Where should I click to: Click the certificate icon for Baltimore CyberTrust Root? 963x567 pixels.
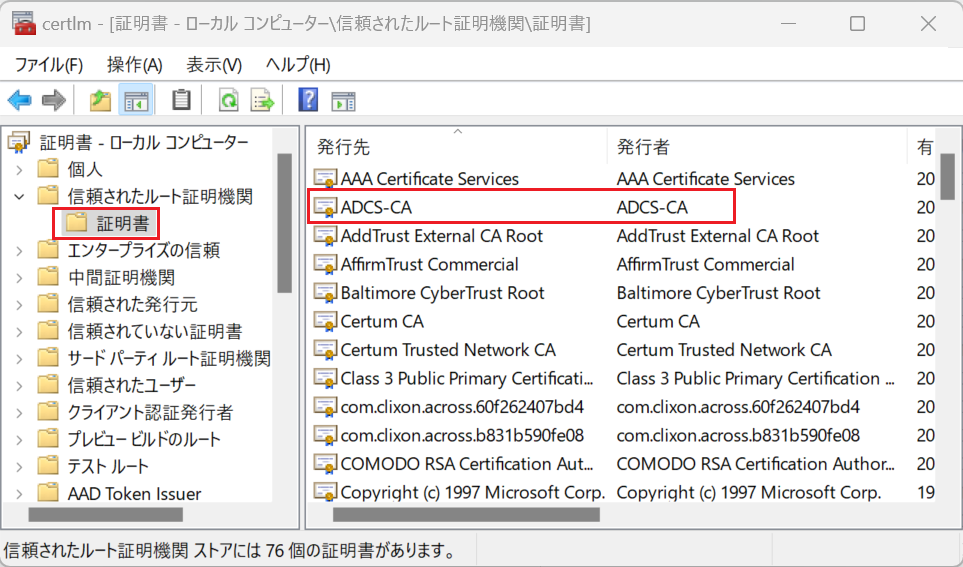click(325, 293)
